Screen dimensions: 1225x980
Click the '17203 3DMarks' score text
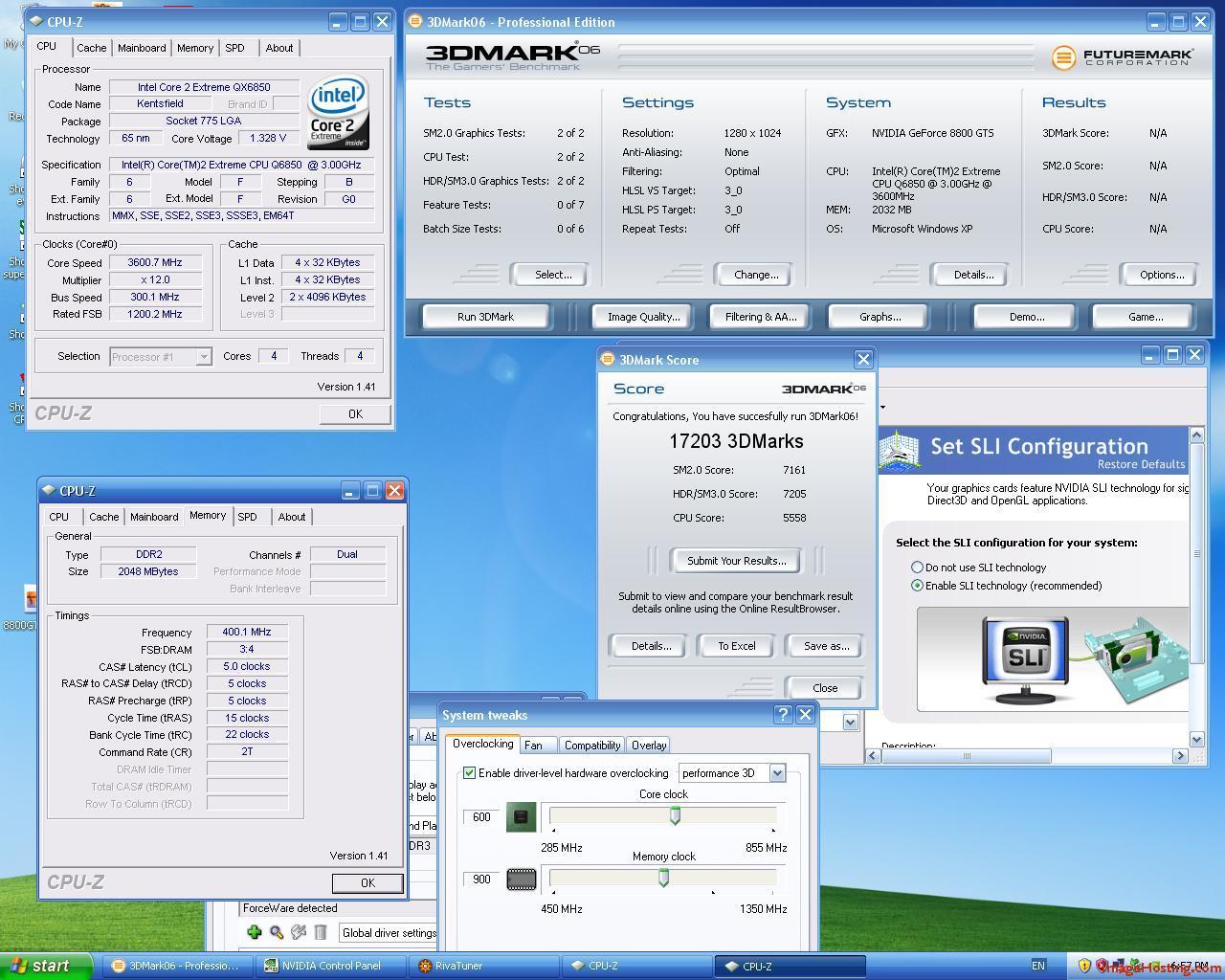[736, 441]
